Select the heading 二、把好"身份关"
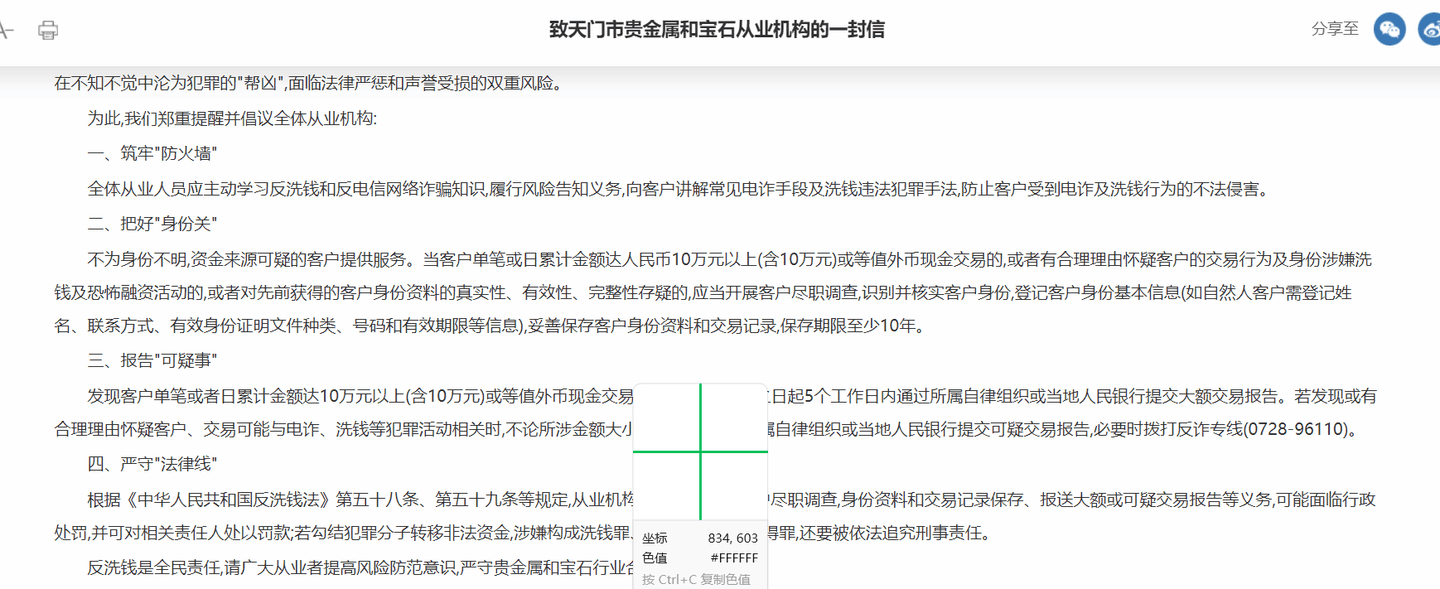 pyautogui.click(x=153, y=222)
